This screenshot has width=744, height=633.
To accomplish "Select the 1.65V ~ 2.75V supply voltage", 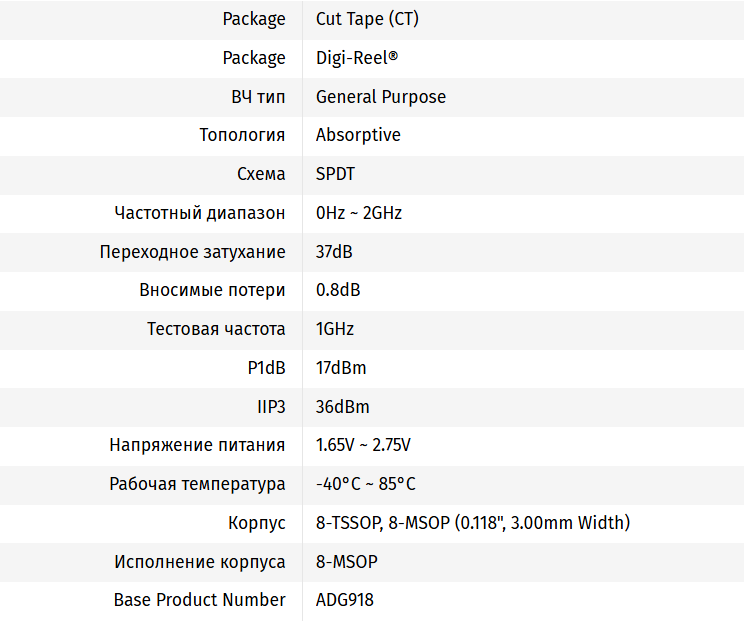I will (363, 445).
